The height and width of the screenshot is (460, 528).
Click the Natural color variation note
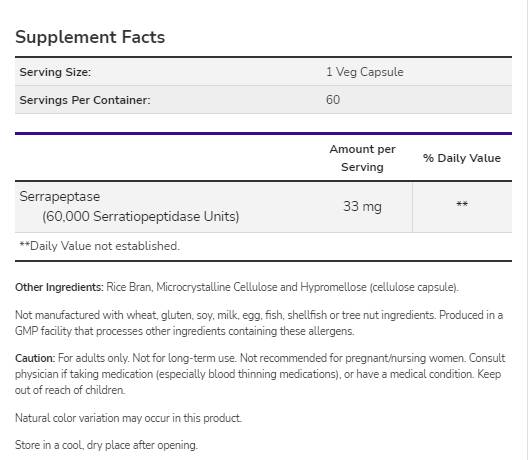tap(128, 418)
